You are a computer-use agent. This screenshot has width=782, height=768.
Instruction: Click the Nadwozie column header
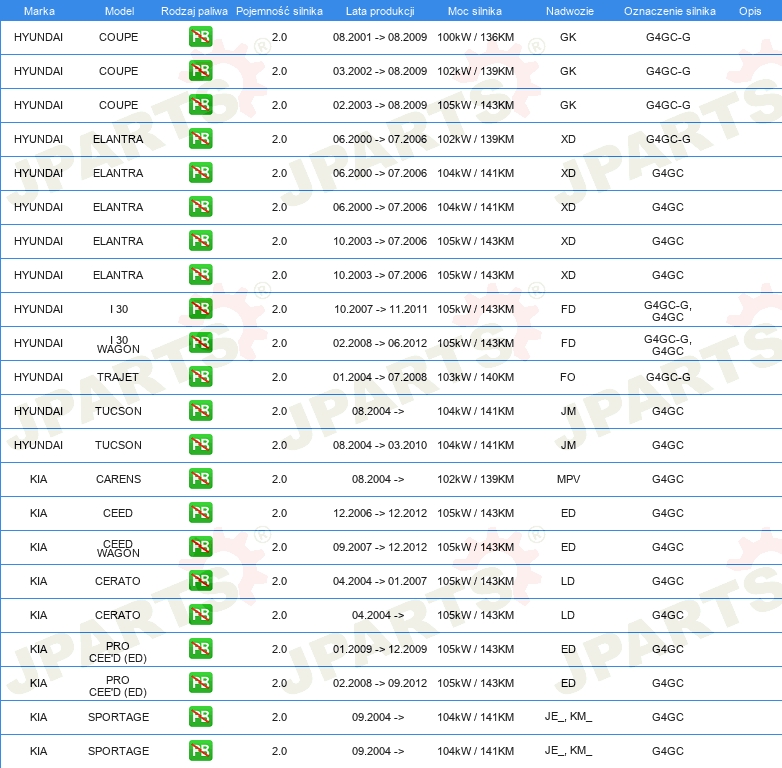pos(570,11)
